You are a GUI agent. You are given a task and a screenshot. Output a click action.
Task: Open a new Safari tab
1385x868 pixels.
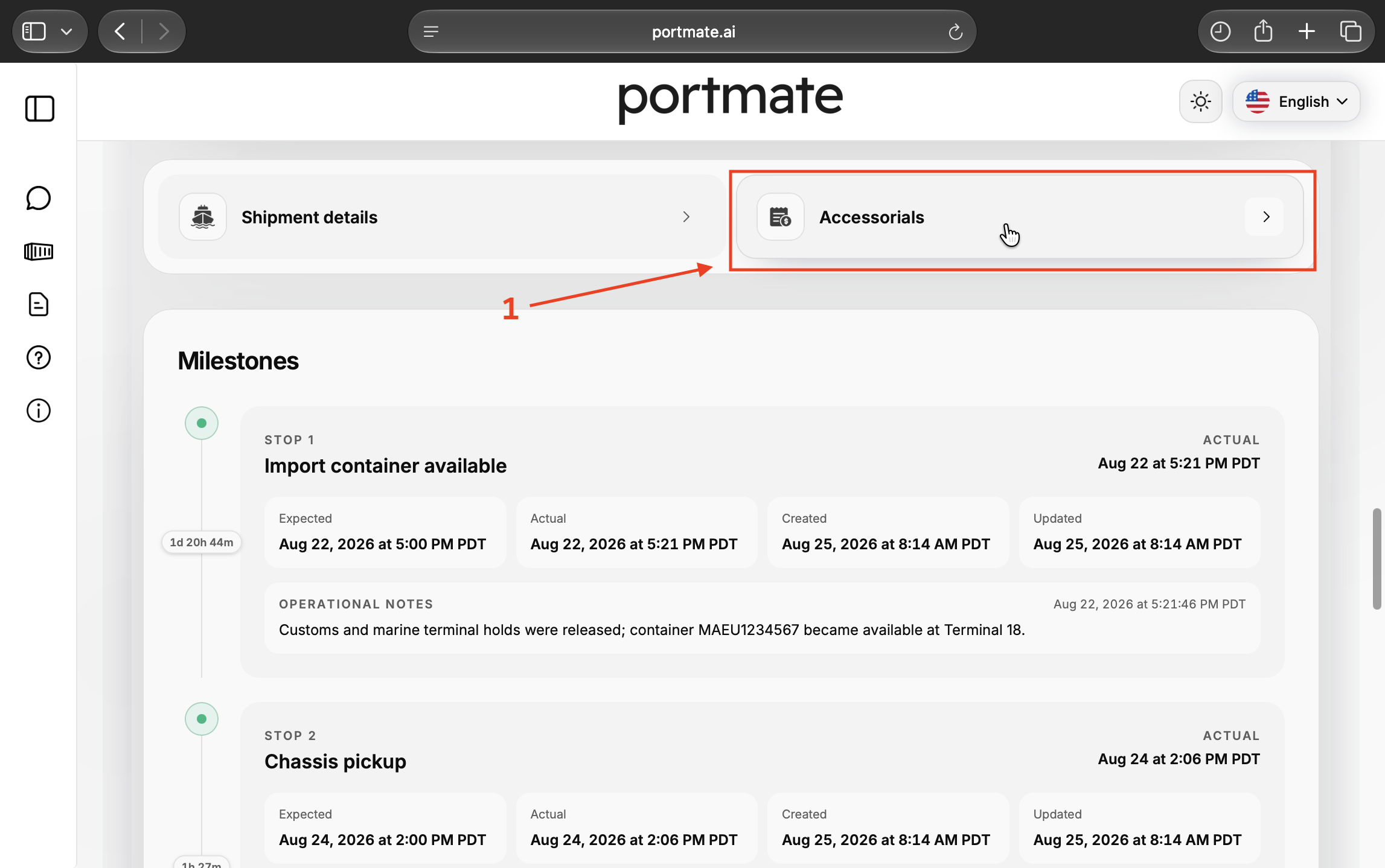(1307, 31)
